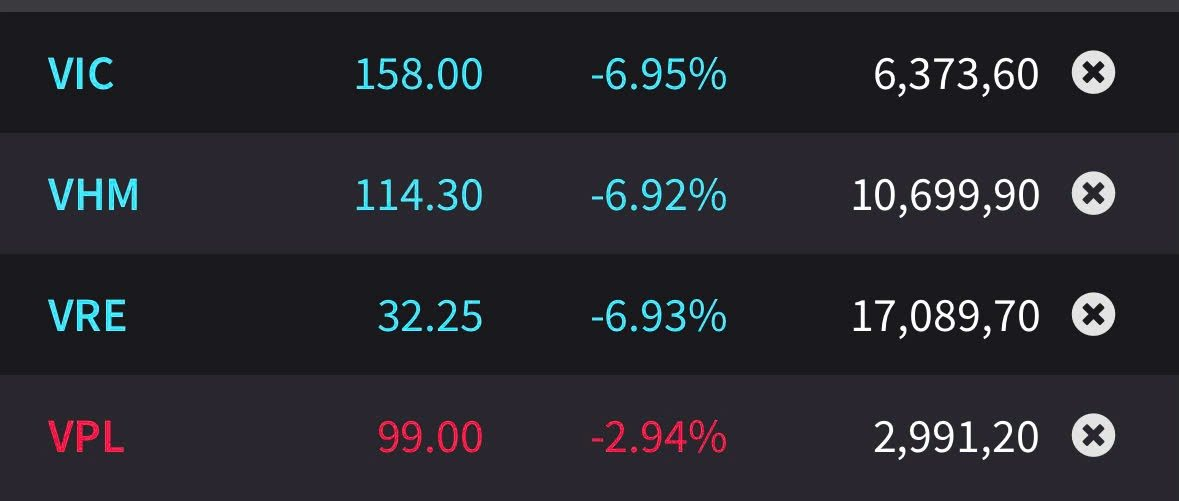Click VHM volume 10,699,90
Viewport: 1179px width, 501px height.
945,195
